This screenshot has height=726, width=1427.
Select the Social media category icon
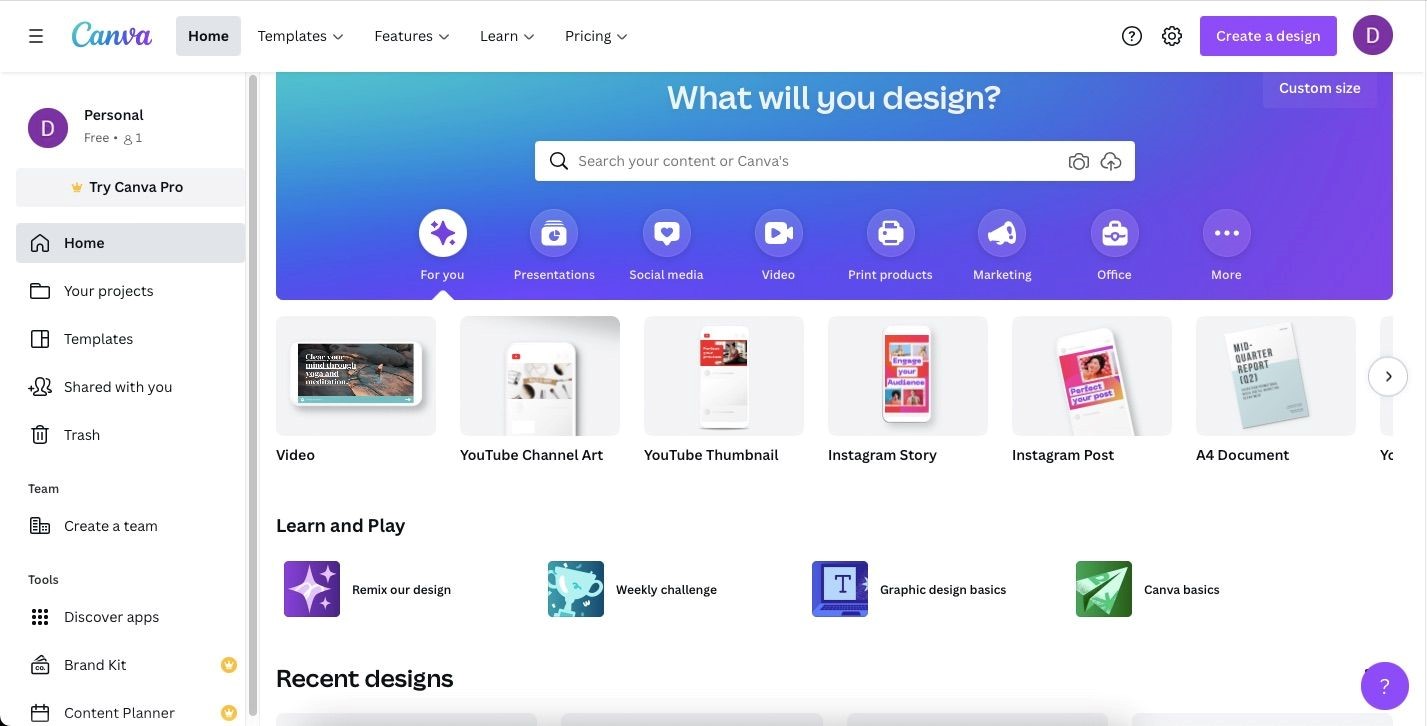(667, 233)
